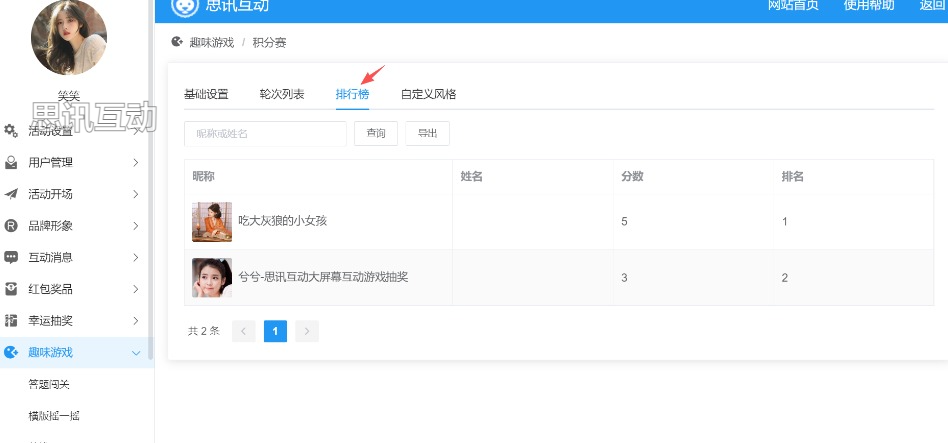Expand the 用户管理 menu chevron
Viewport: 948px width, 443px height.
pos(136,162)
